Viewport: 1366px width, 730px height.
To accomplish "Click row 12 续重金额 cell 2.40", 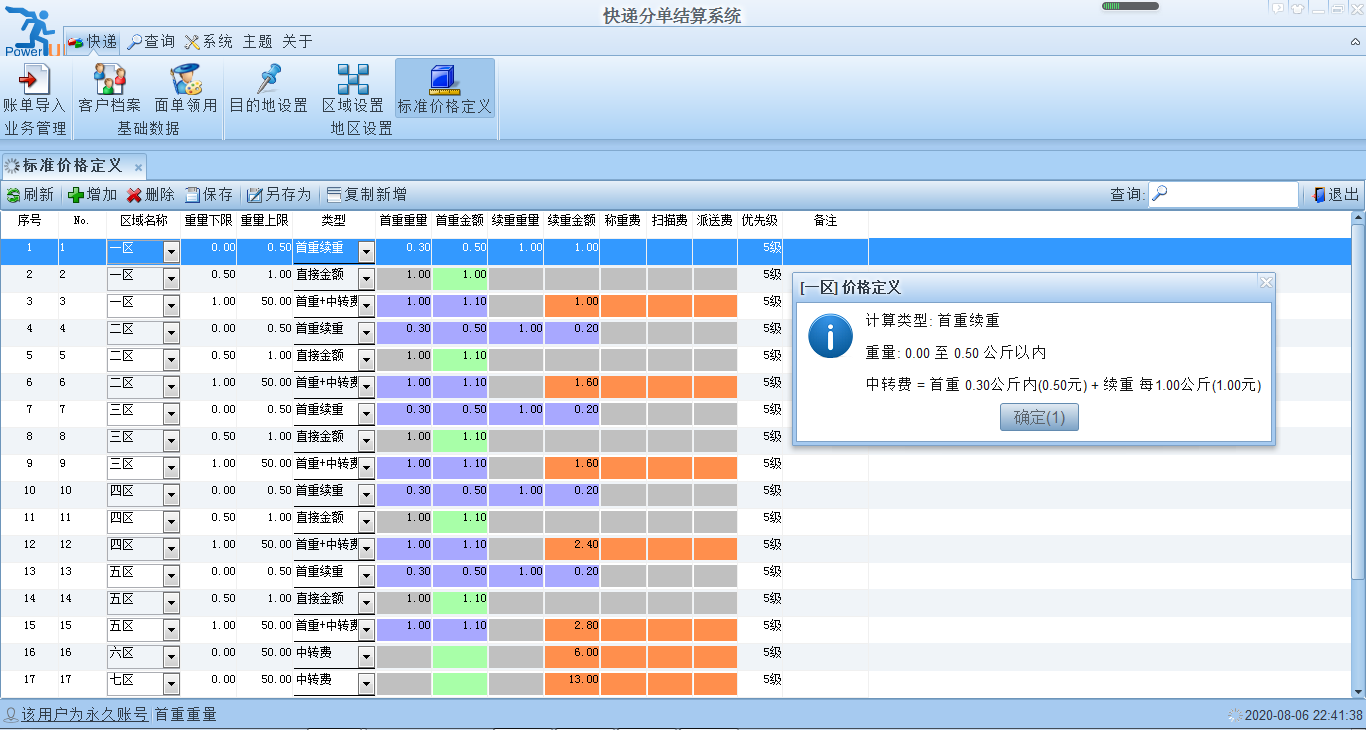I will tap(572, 549).
